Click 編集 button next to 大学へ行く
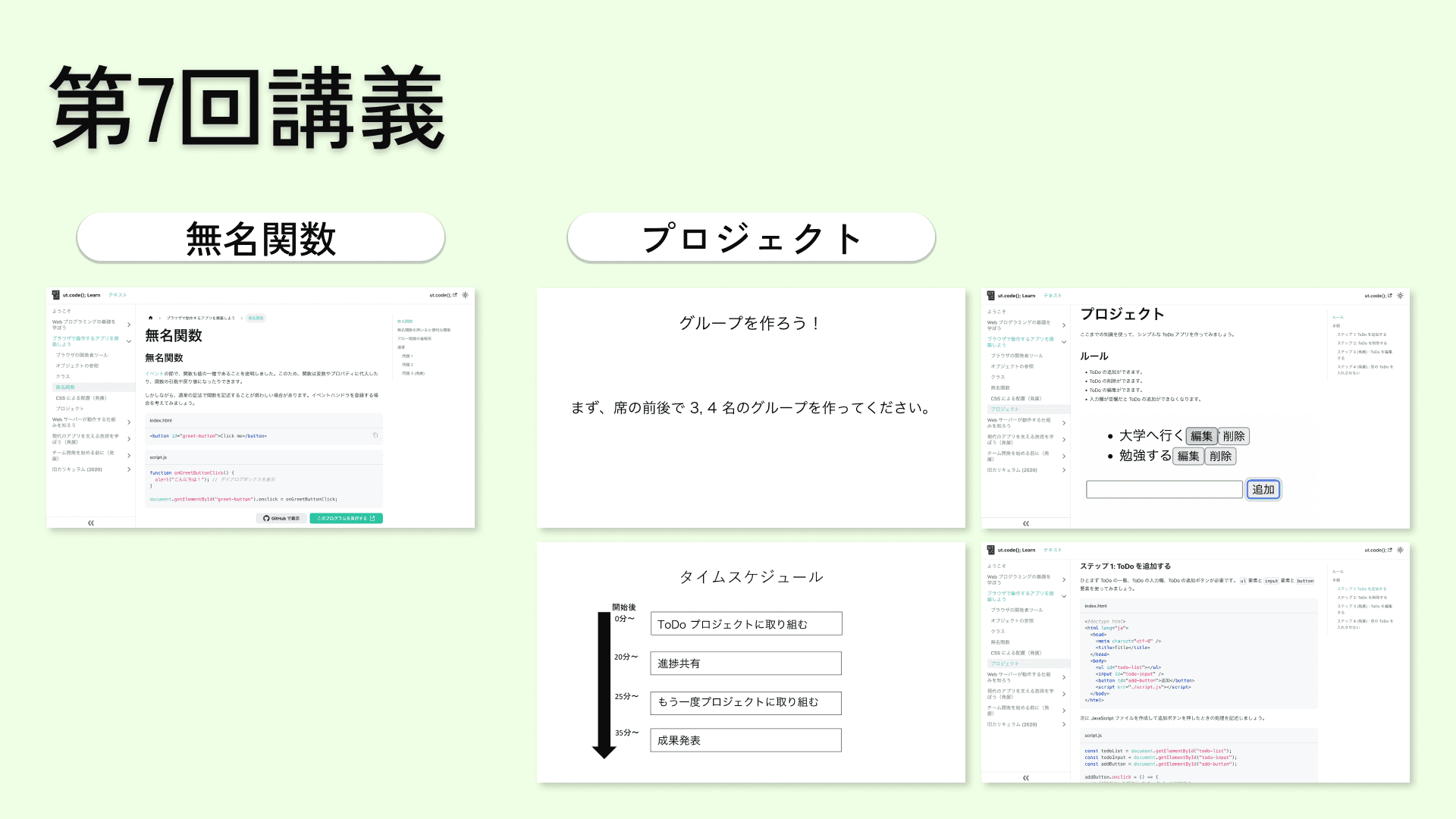The height and width of the screenshot is (819, 1456). click(x=1201, y=436)
